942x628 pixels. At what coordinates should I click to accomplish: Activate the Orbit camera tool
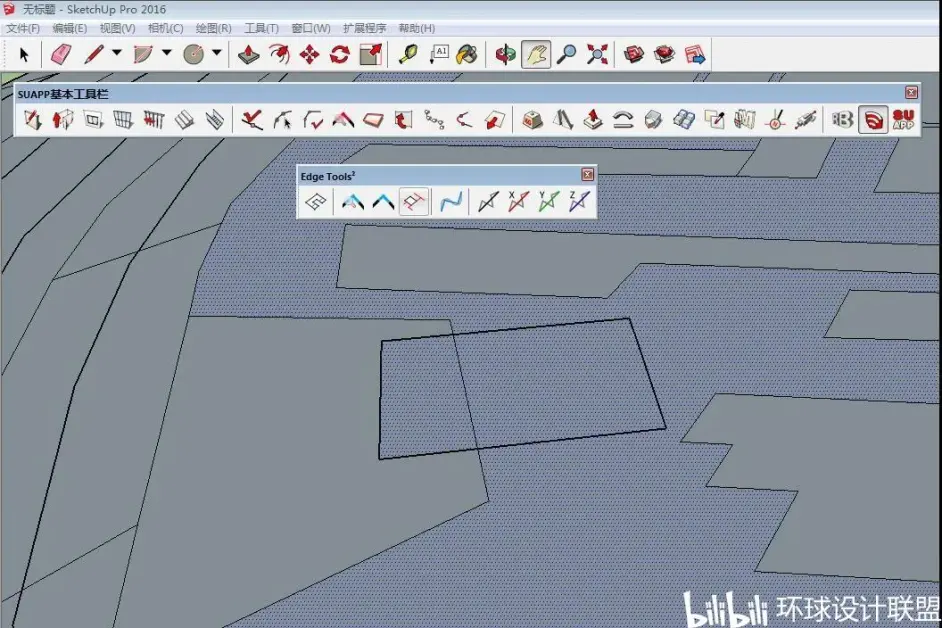tap(505, 54)
